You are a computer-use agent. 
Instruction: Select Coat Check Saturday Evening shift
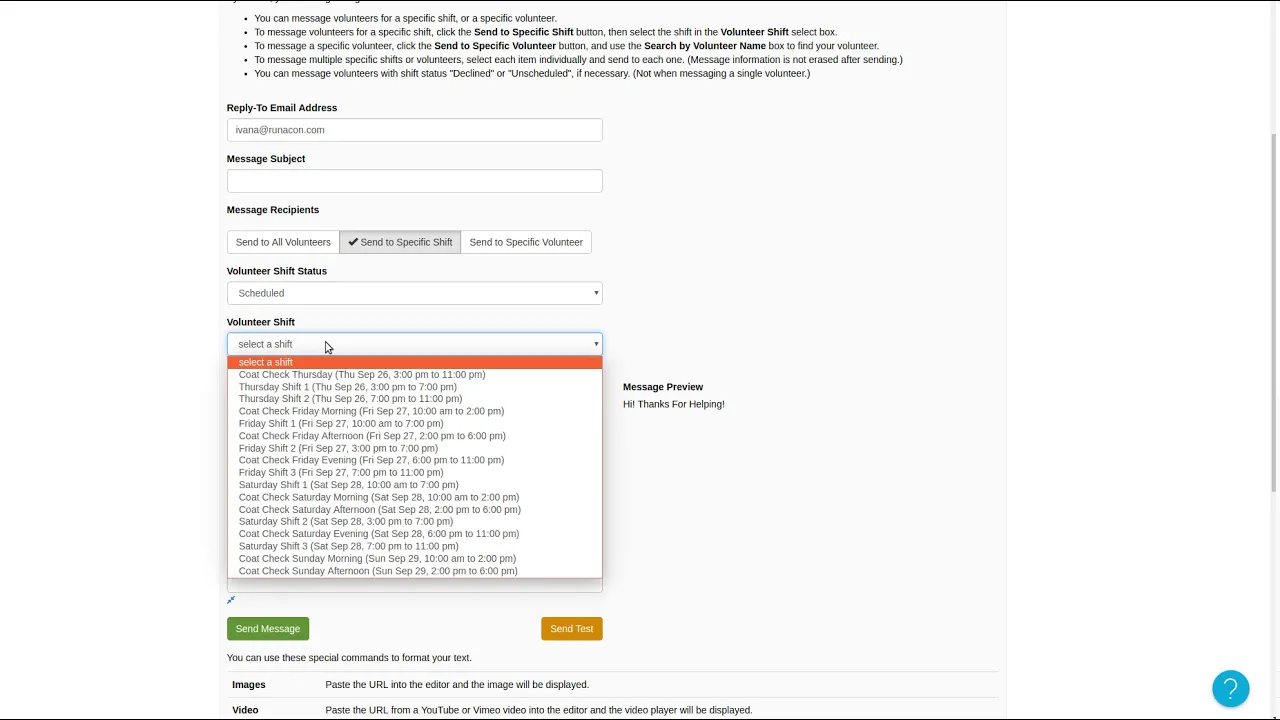(414, 534)
